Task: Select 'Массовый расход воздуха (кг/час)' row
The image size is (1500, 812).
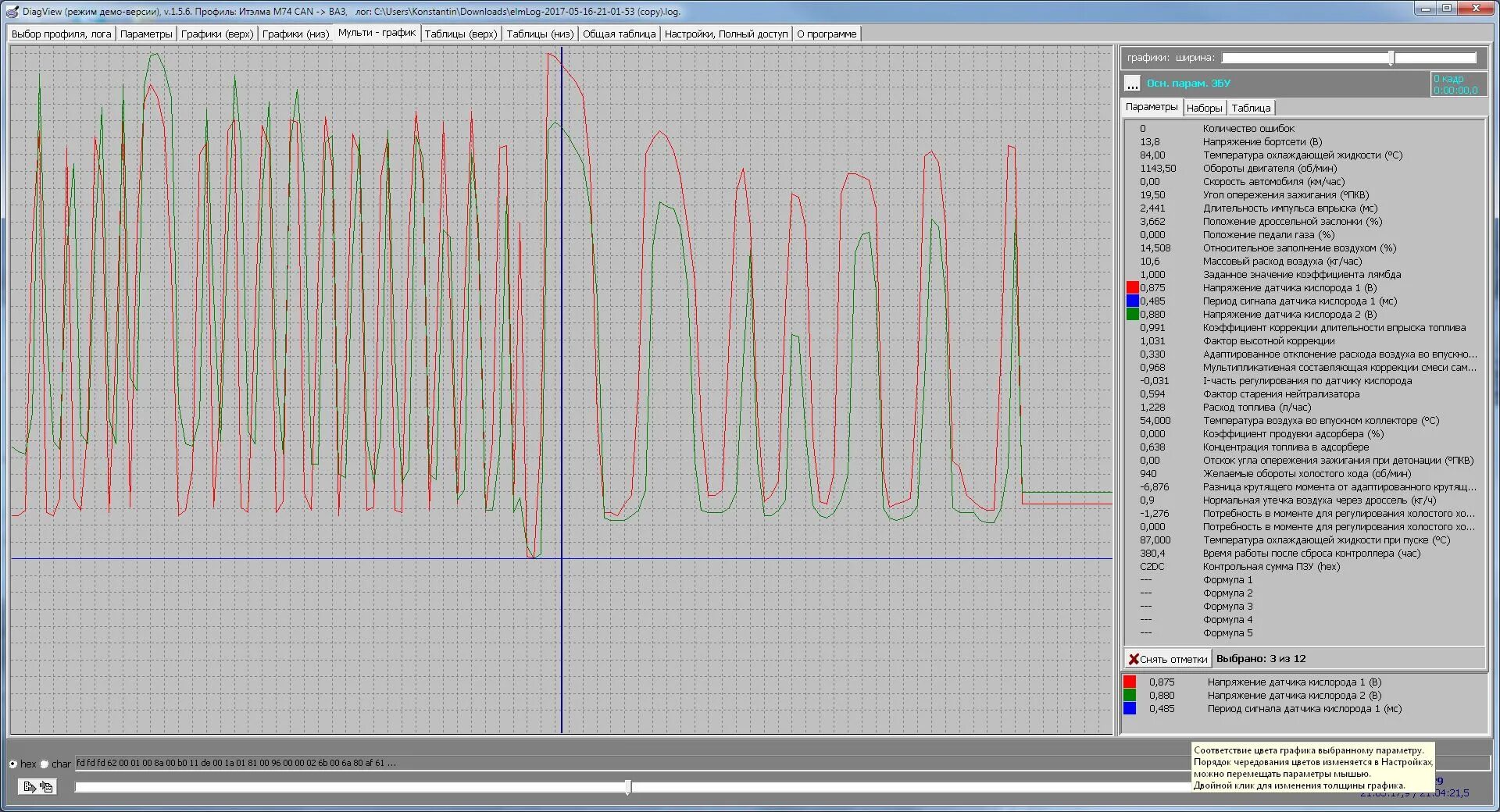Action: pyautogui.click(x=1305, y=262)
